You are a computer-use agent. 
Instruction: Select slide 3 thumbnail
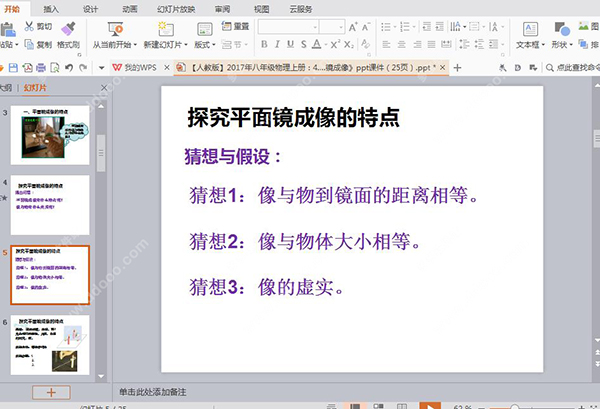(x=50, y=135)
